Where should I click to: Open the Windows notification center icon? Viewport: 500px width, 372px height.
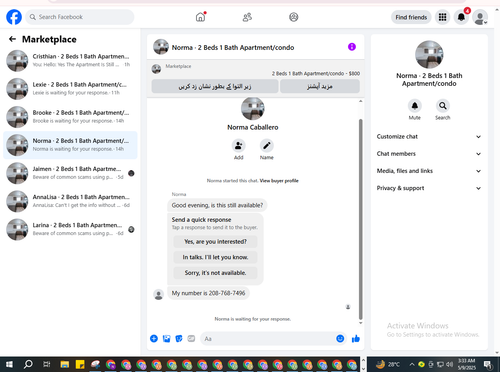(x=488, y=364)
